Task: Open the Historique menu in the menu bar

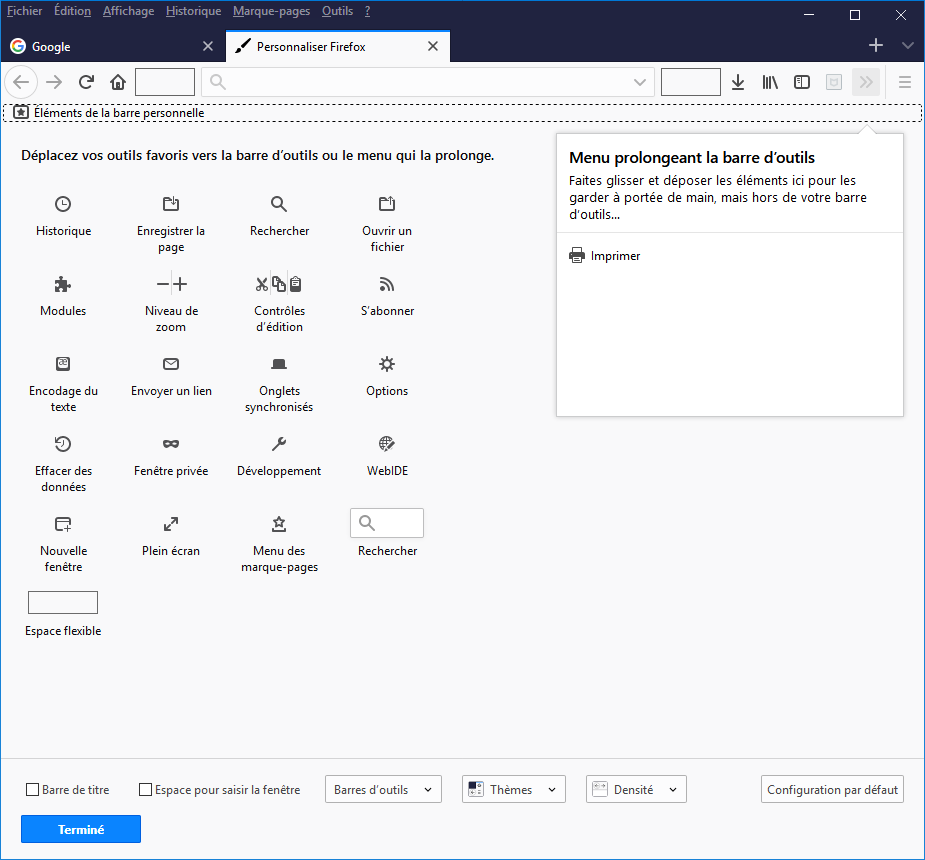Action: coord(193,11)
